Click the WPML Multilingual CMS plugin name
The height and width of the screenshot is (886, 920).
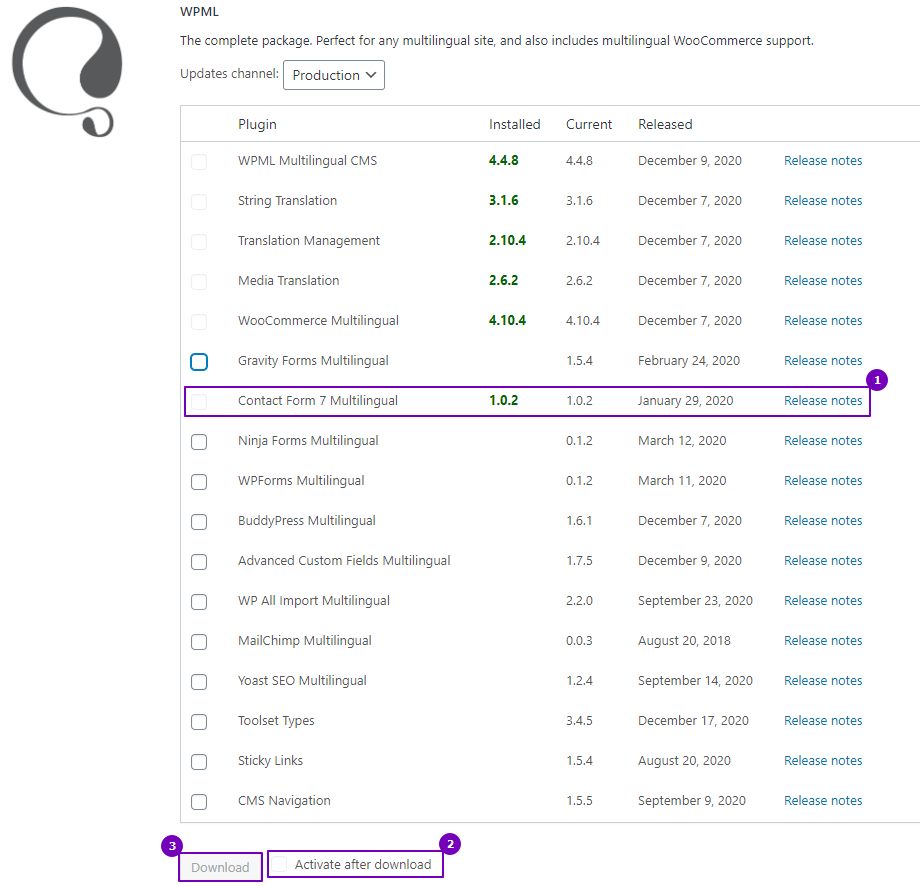307,161
